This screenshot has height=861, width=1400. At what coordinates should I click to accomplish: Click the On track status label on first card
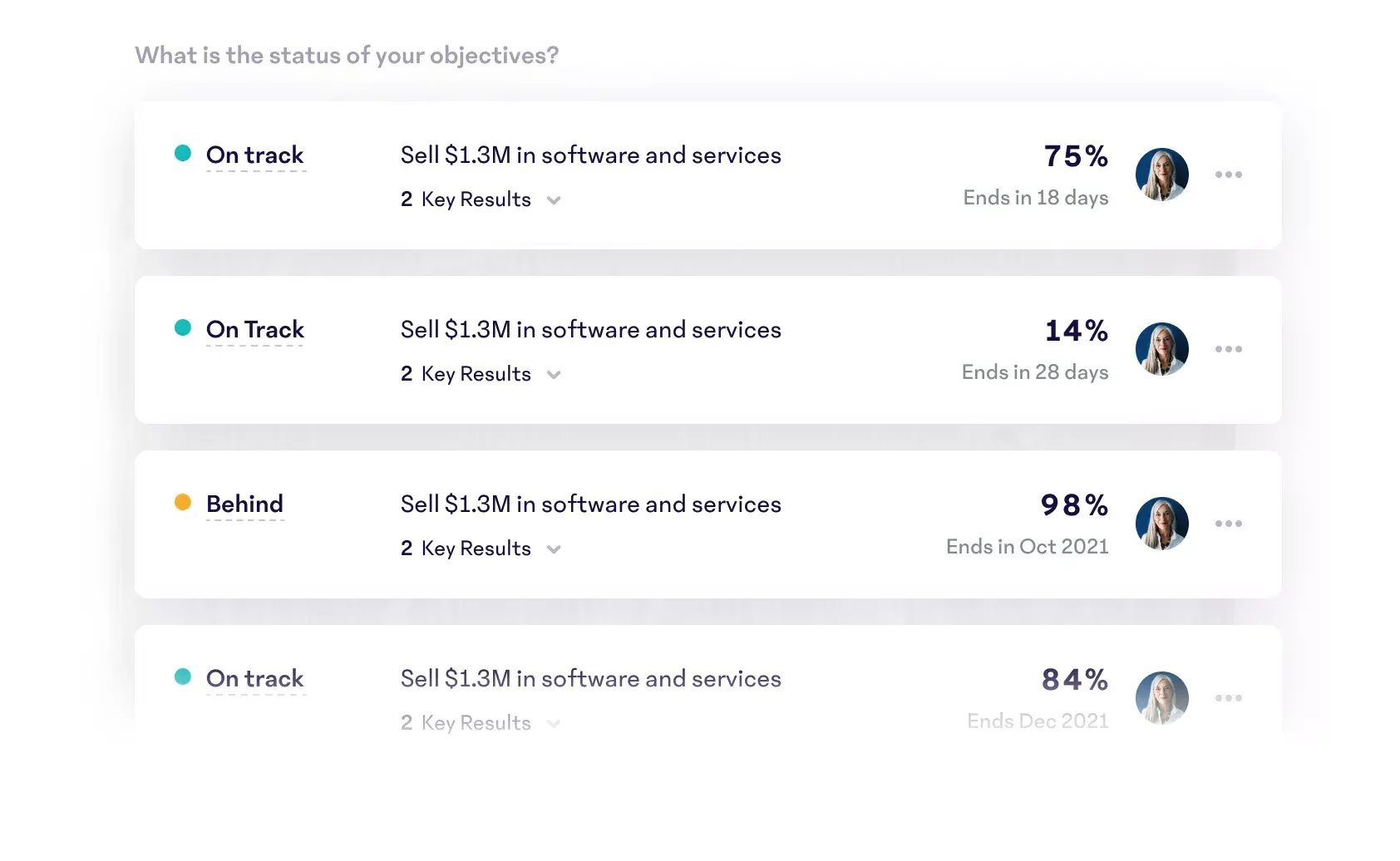pos(254,155)
